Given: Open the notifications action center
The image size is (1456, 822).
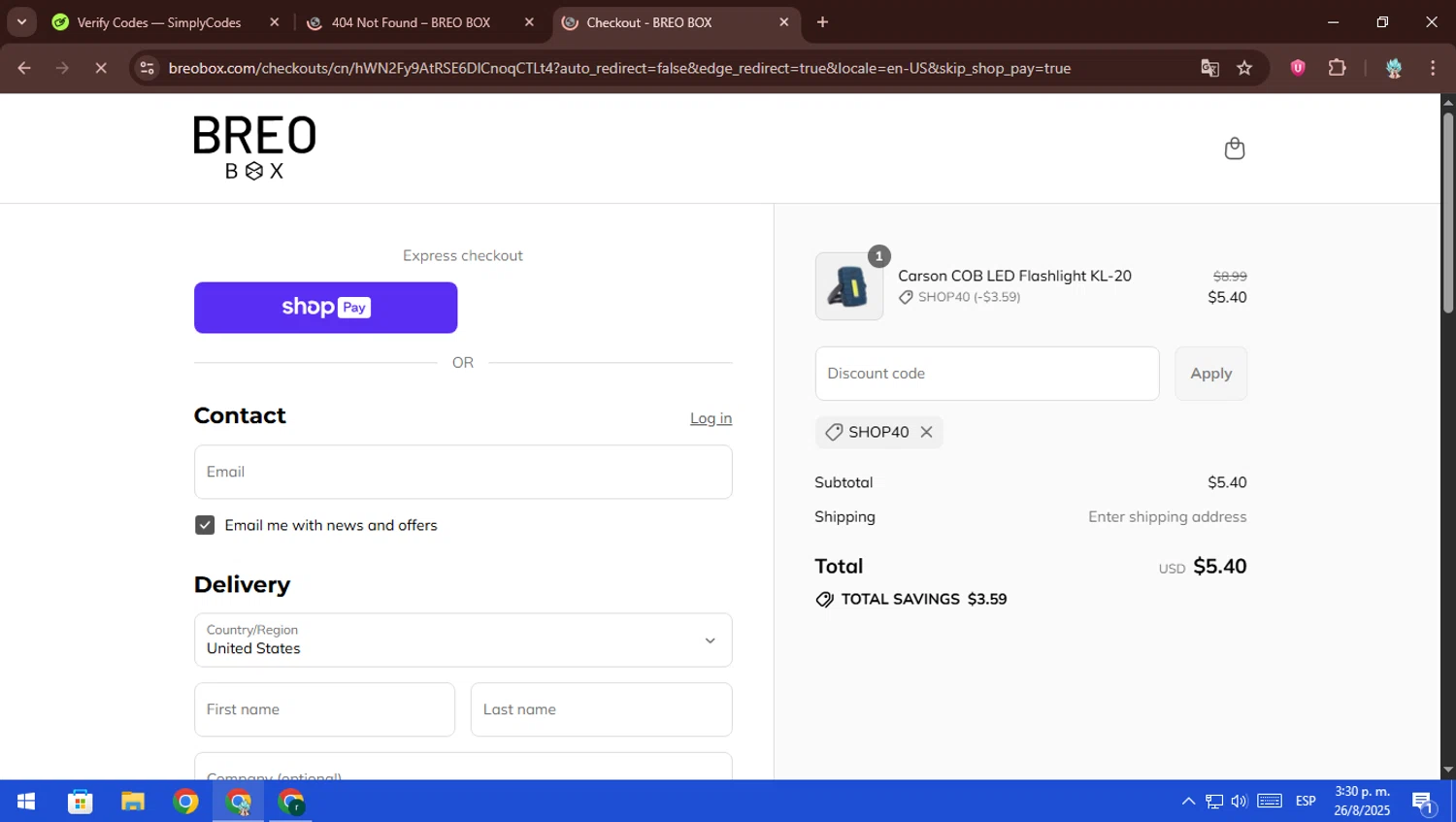Looking at the screenshot, I should coord(1423,802).
